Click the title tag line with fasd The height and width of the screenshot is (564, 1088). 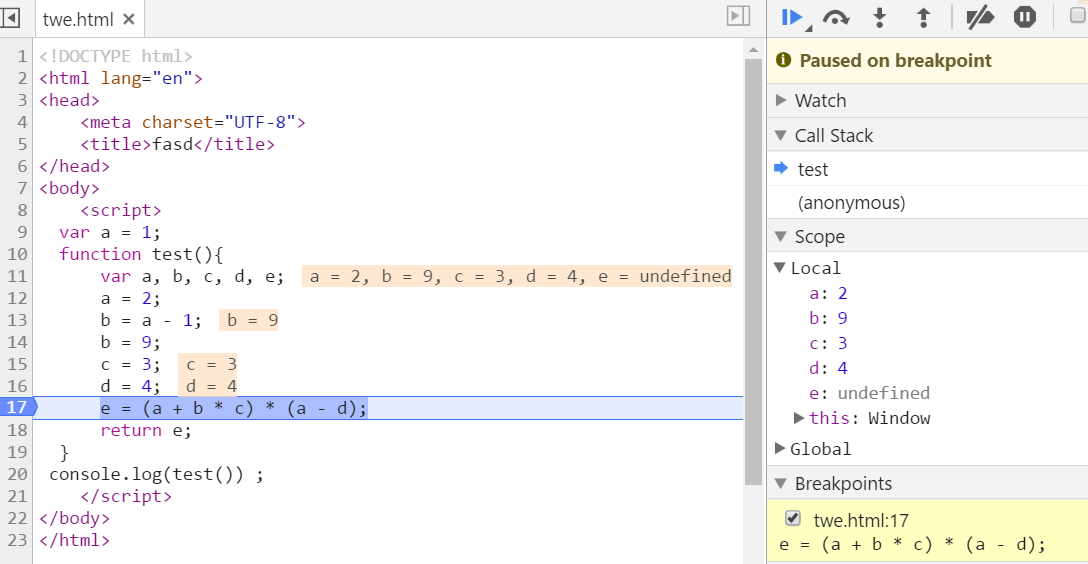click(x=178, y=144)
